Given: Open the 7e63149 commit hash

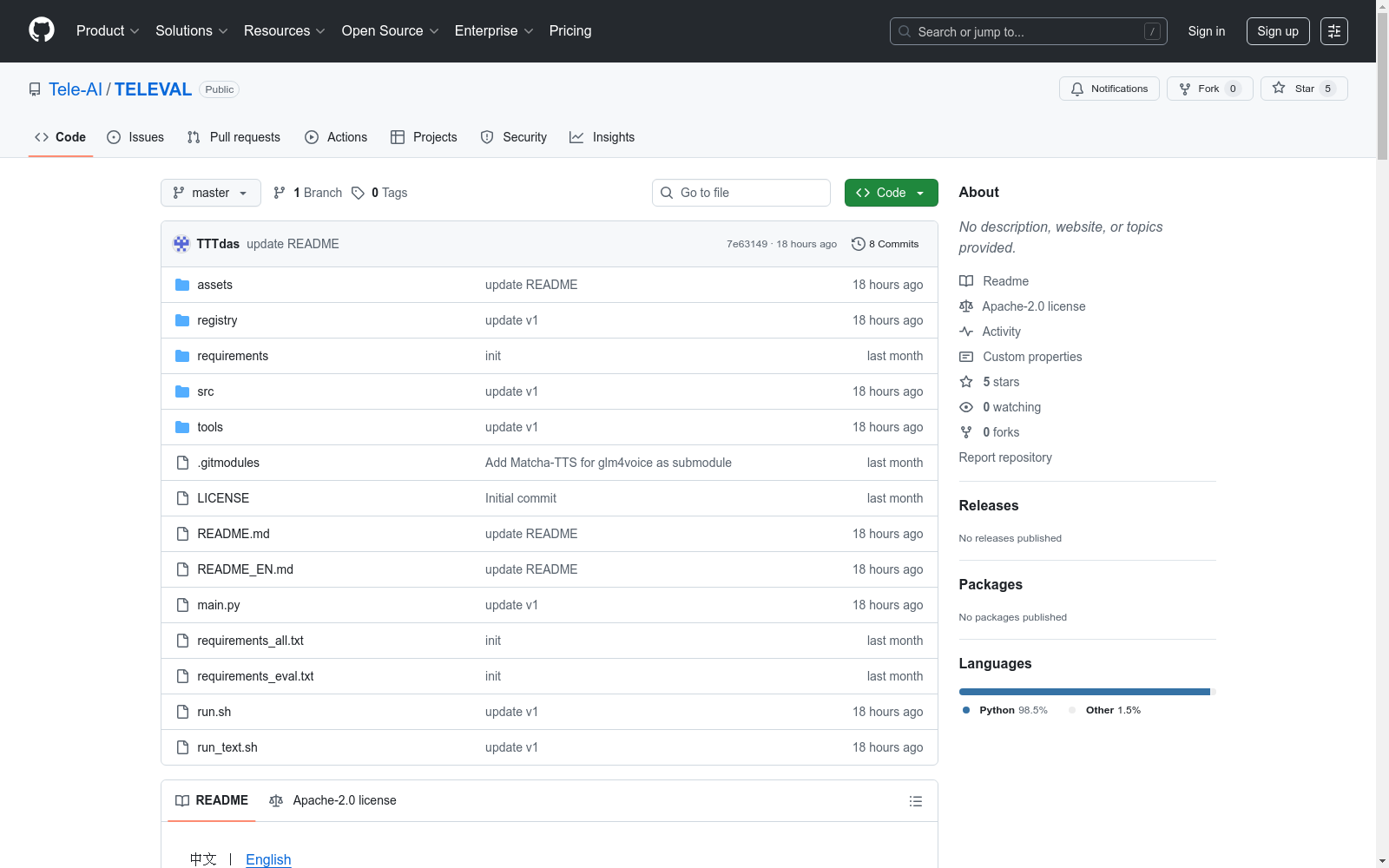Looking at the screenshot, I should tap(747, 244).
